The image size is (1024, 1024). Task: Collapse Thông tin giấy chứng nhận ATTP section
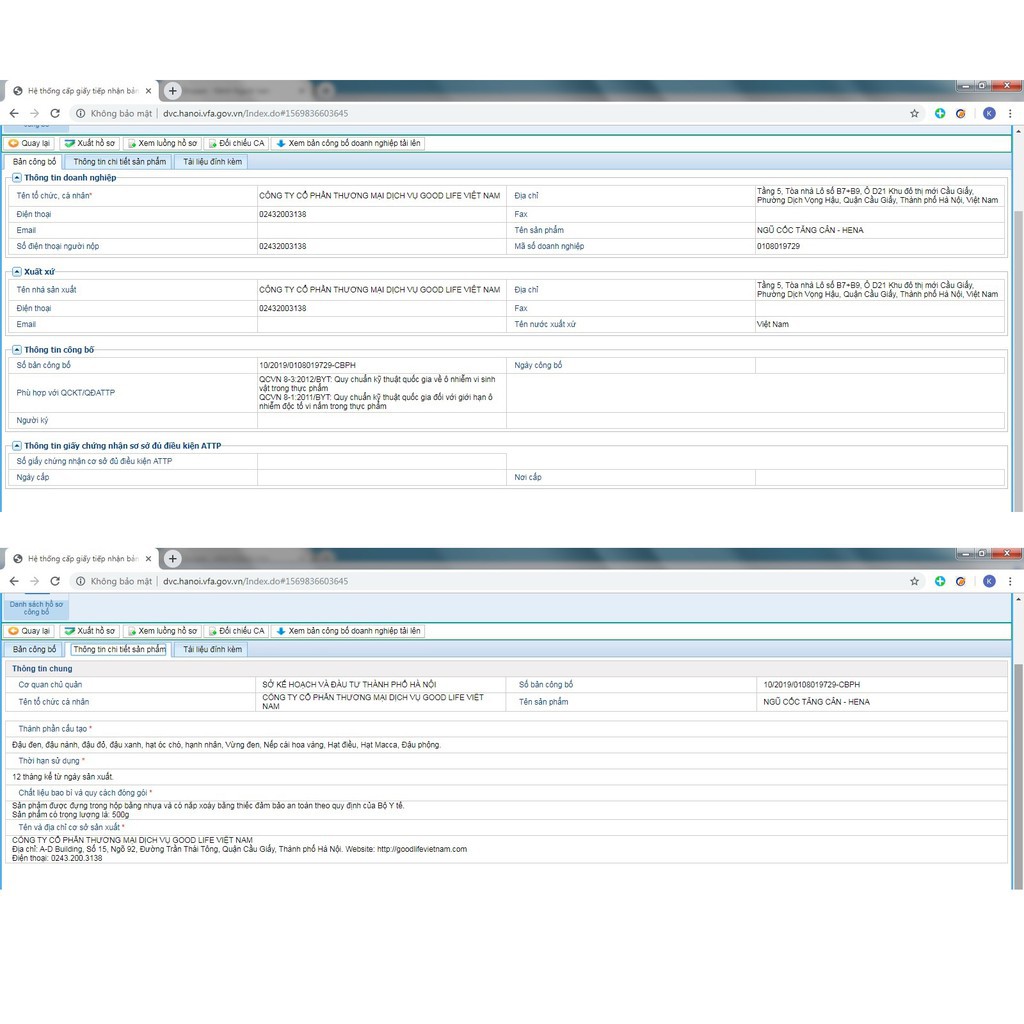pos(16,445)
